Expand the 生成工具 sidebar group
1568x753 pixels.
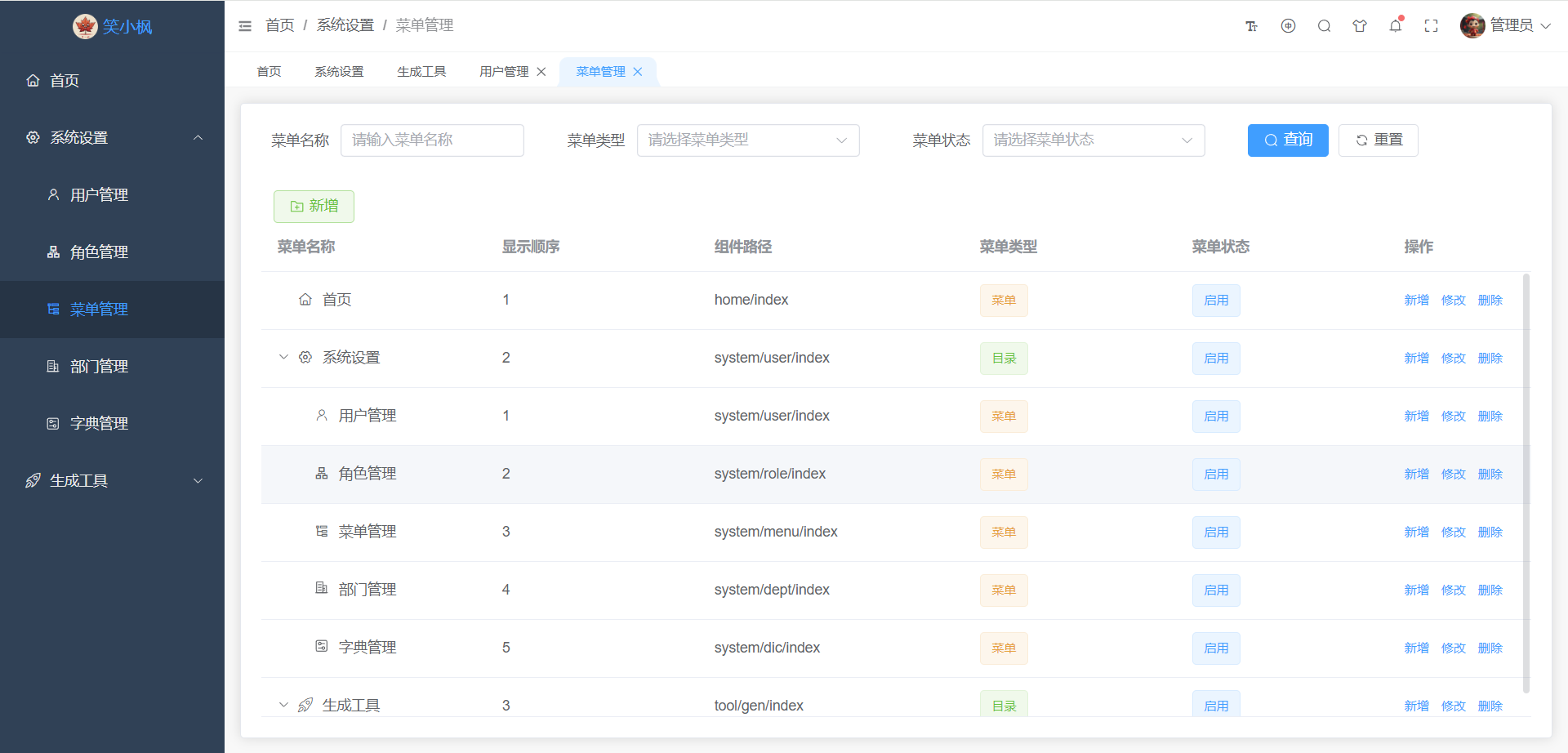click(112, 481)
